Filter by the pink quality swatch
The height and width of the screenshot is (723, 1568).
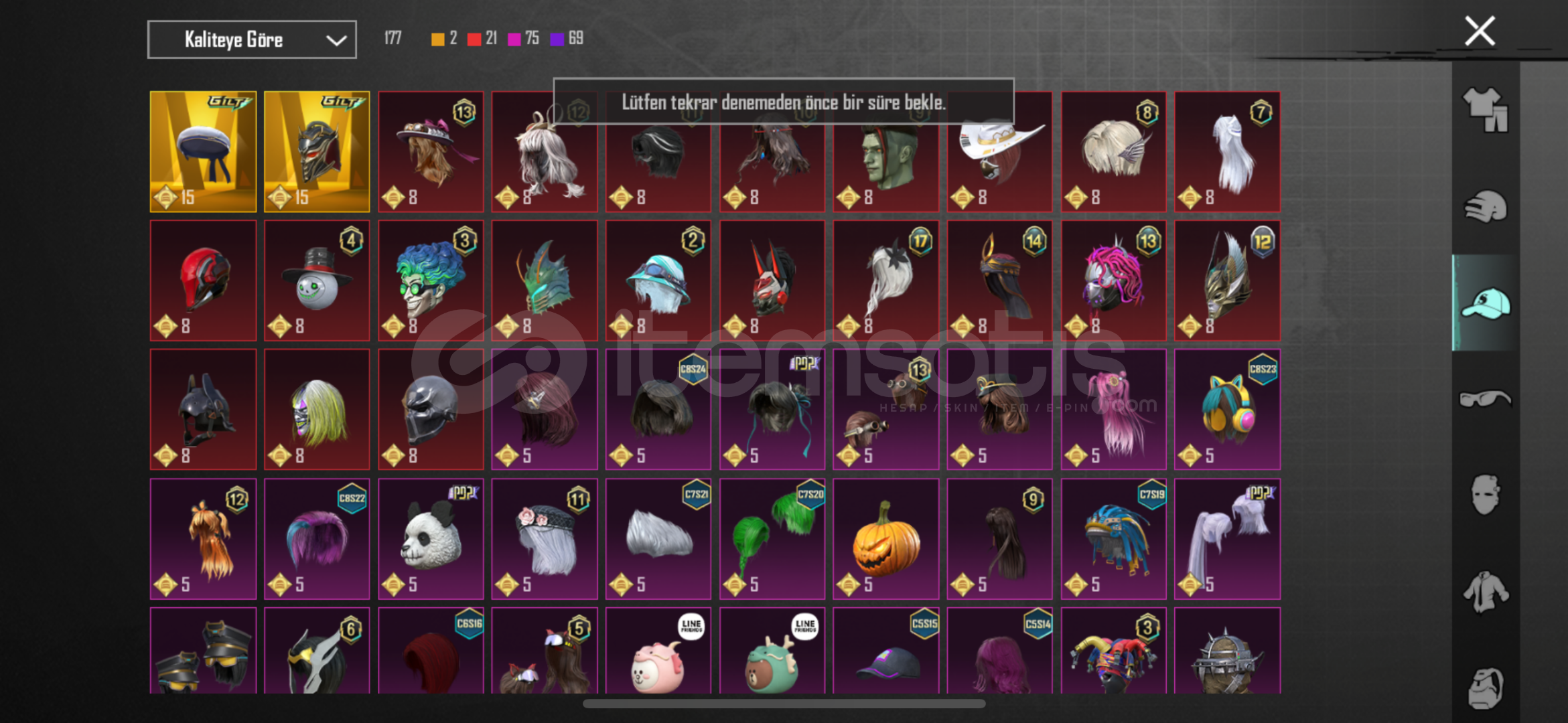tap(514, 39)
